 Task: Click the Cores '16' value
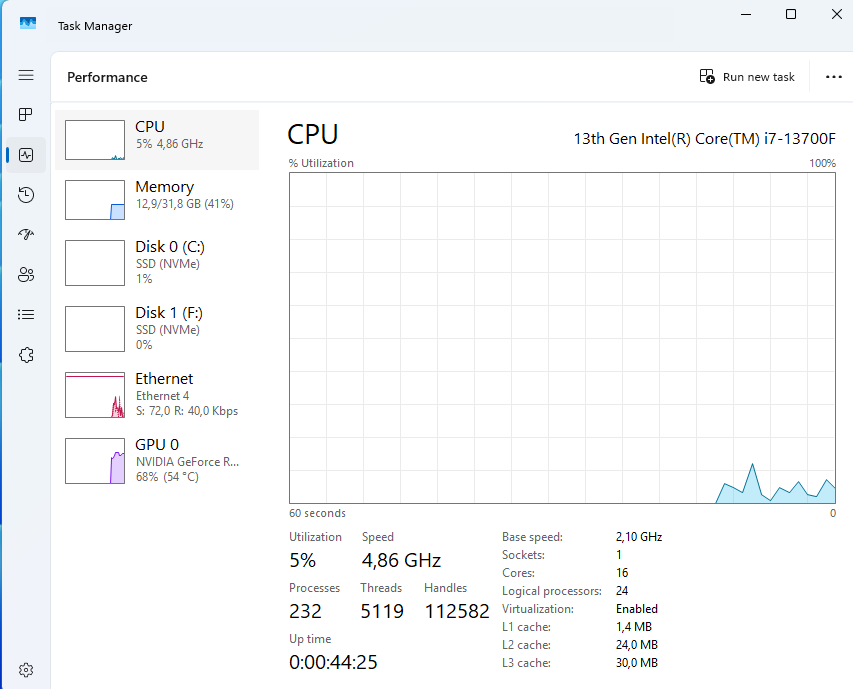[x=622, y=573]
